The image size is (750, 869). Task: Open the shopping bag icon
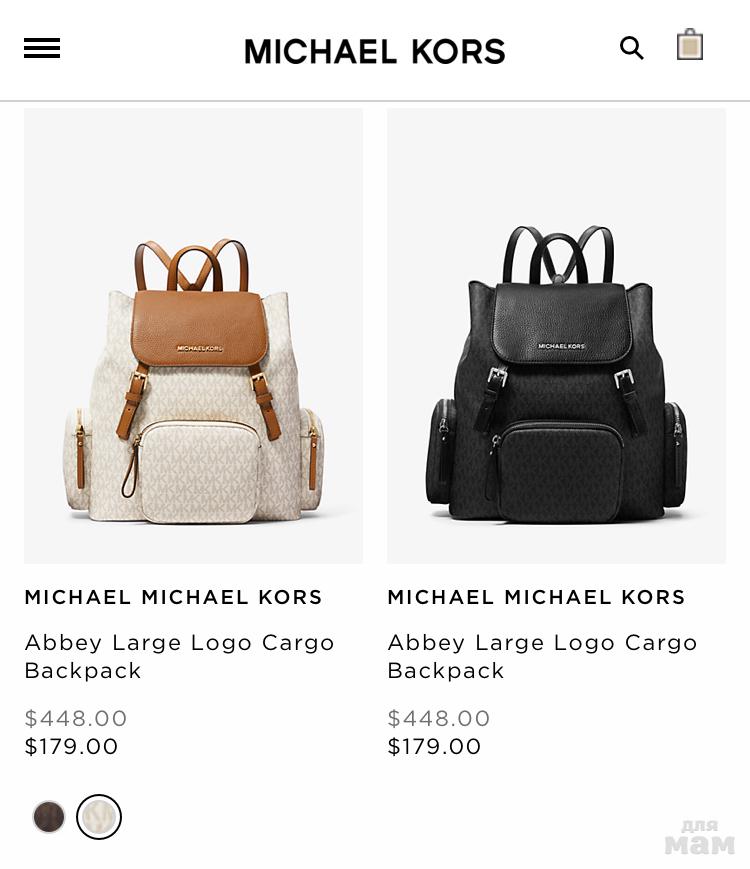point(690,44)
